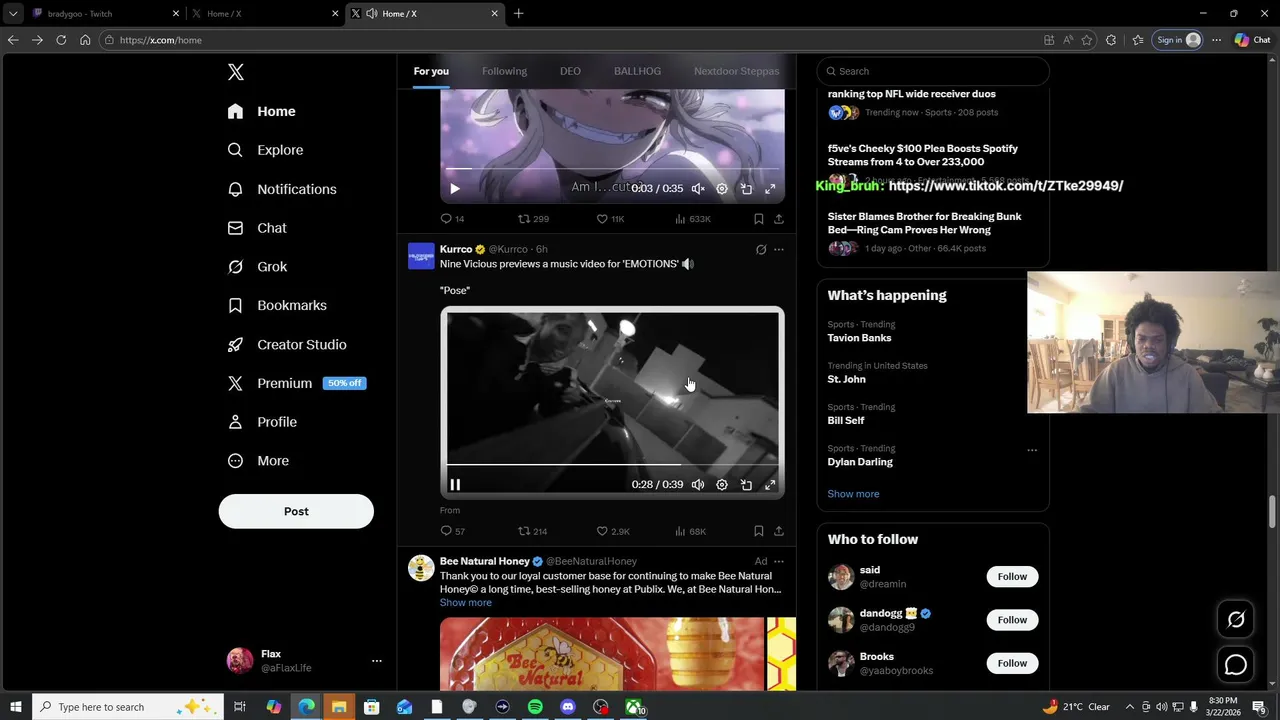Pause the Nine Vicious video

coord(455,485)
